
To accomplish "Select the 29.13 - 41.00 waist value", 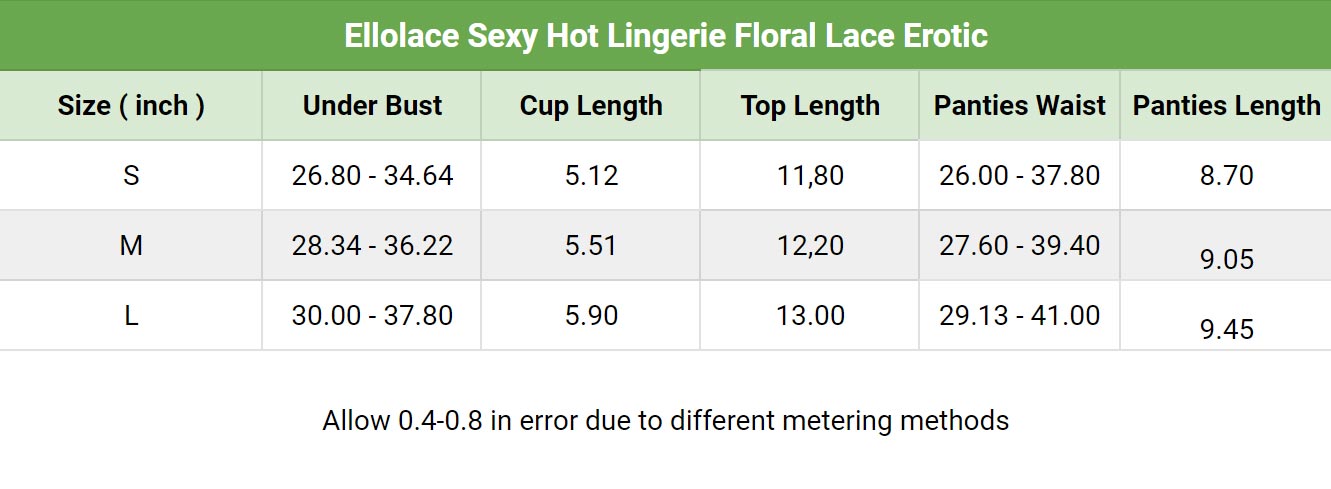I will point(1020,316).
